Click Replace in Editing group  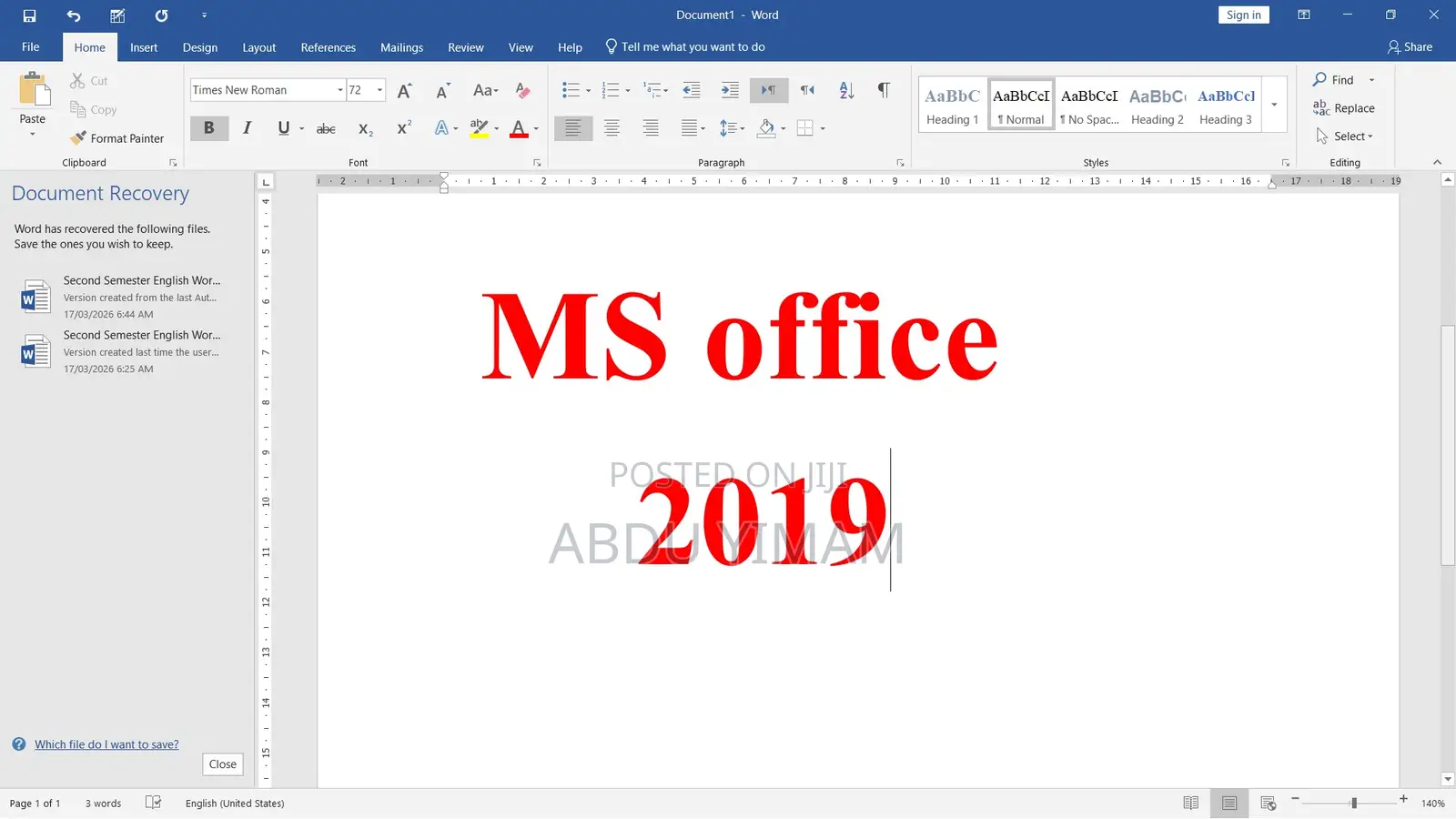[1344, 108]
